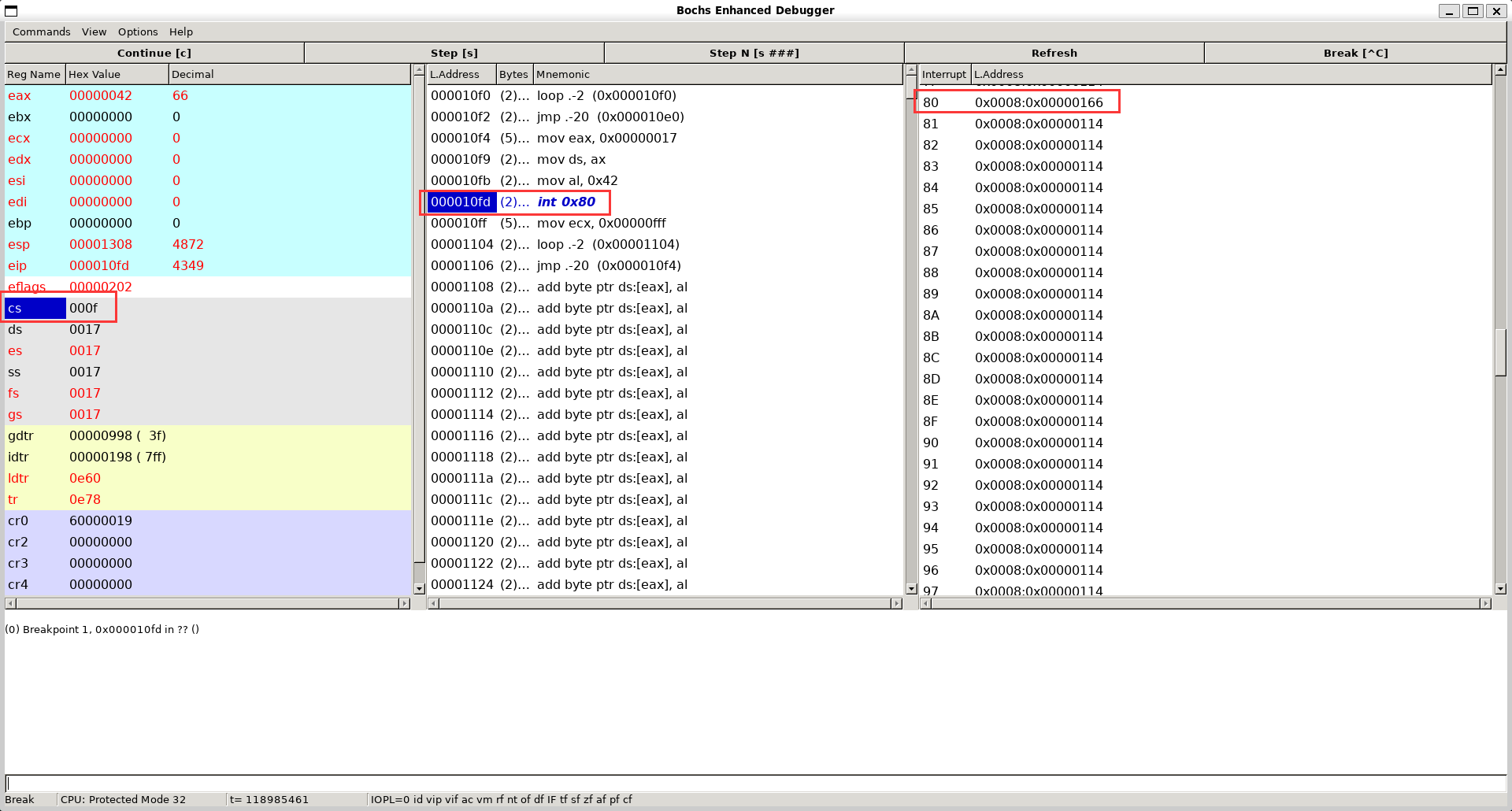This screenshot has height=811, width=1512.
Task: Click the Break [^C] button
Action: 1356,53
